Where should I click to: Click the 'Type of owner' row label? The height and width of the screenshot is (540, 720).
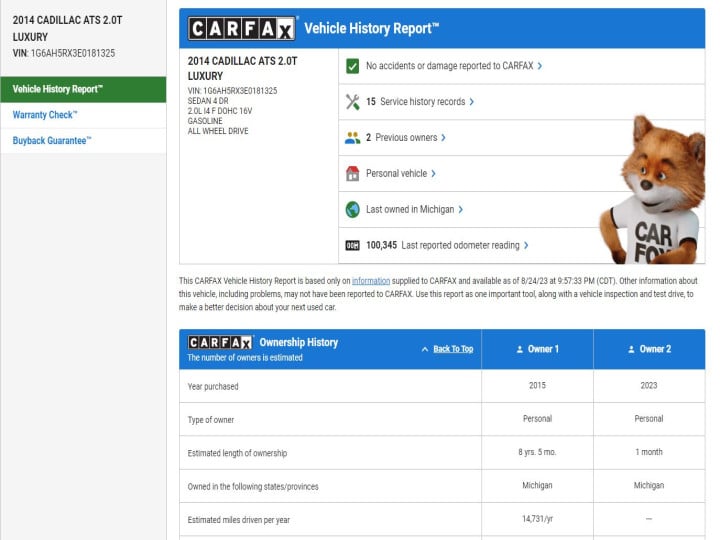tap(211, 420)
